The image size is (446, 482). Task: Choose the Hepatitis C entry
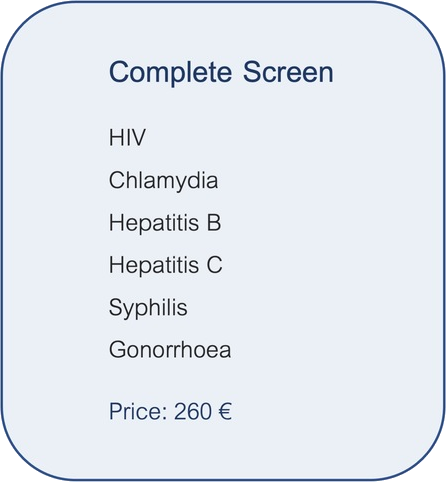166,265
